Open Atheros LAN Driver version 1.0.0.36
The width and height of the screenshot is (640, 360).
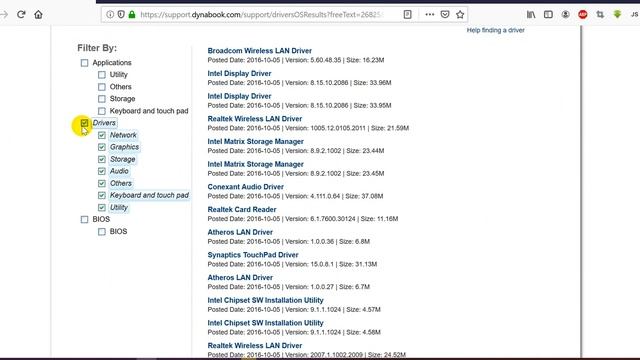coord(240,232)
